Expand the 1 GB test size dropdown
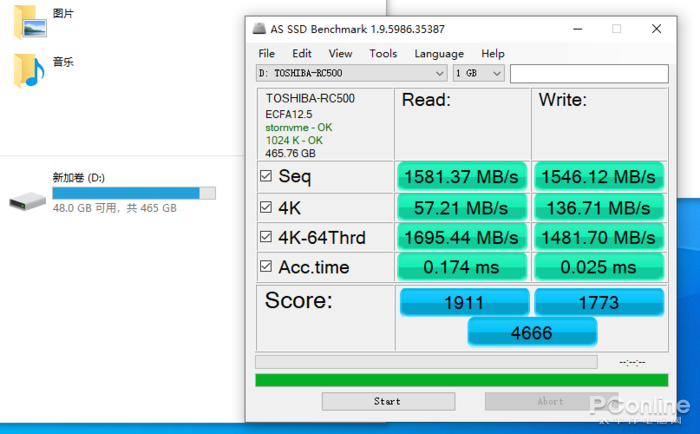This screenshot has height=434, width=700. click(479, 73)
